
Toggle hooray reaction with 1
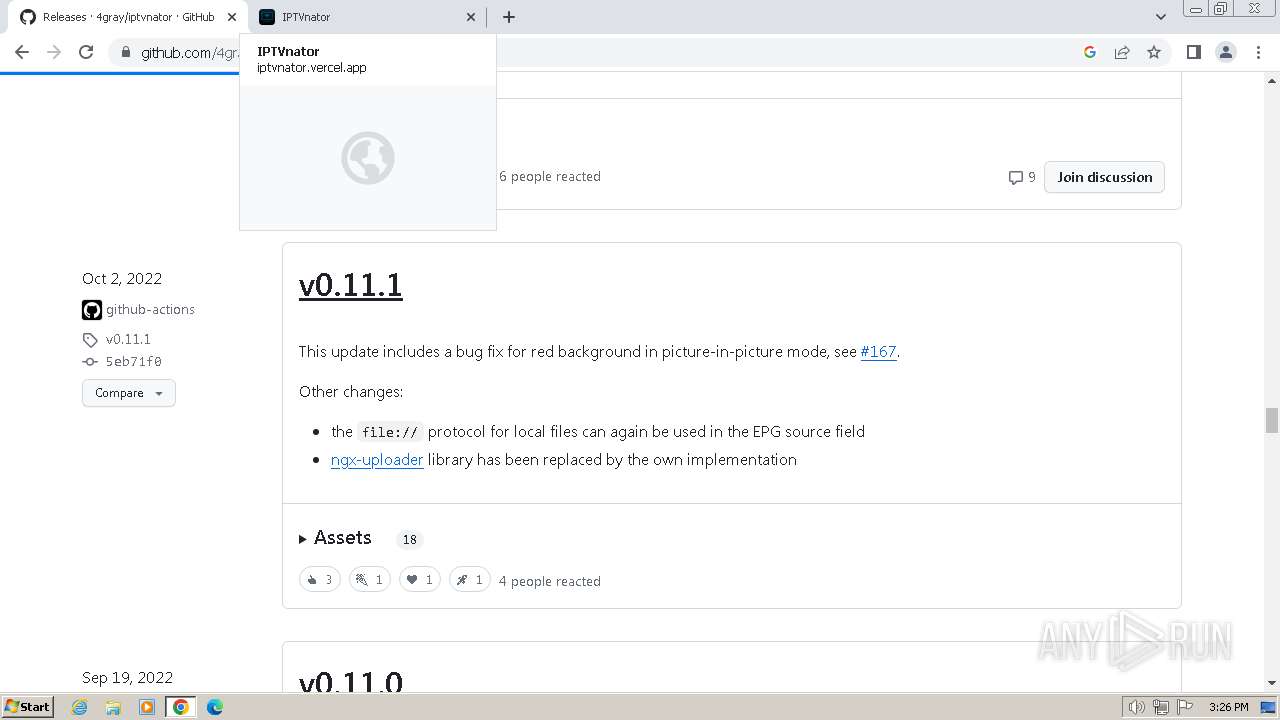click(370, 580)
